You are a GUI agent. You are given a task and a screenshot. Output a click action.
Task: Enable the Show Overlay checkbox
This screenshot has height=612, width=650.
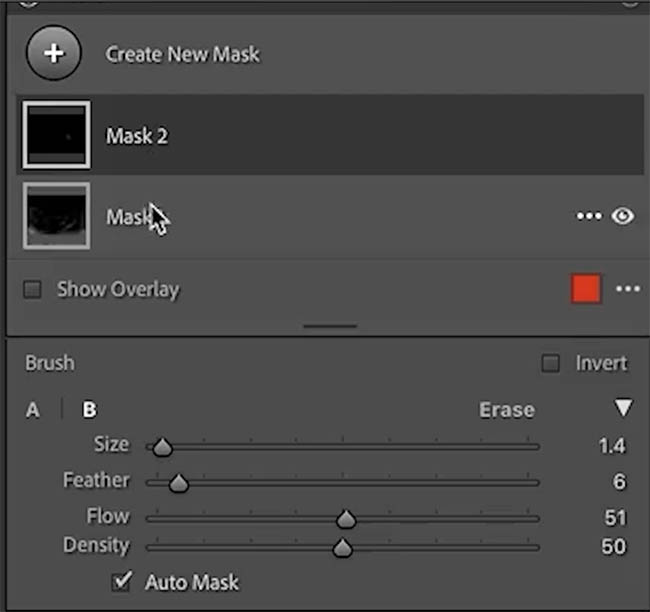pyautogui.click(x=32, y=289)
